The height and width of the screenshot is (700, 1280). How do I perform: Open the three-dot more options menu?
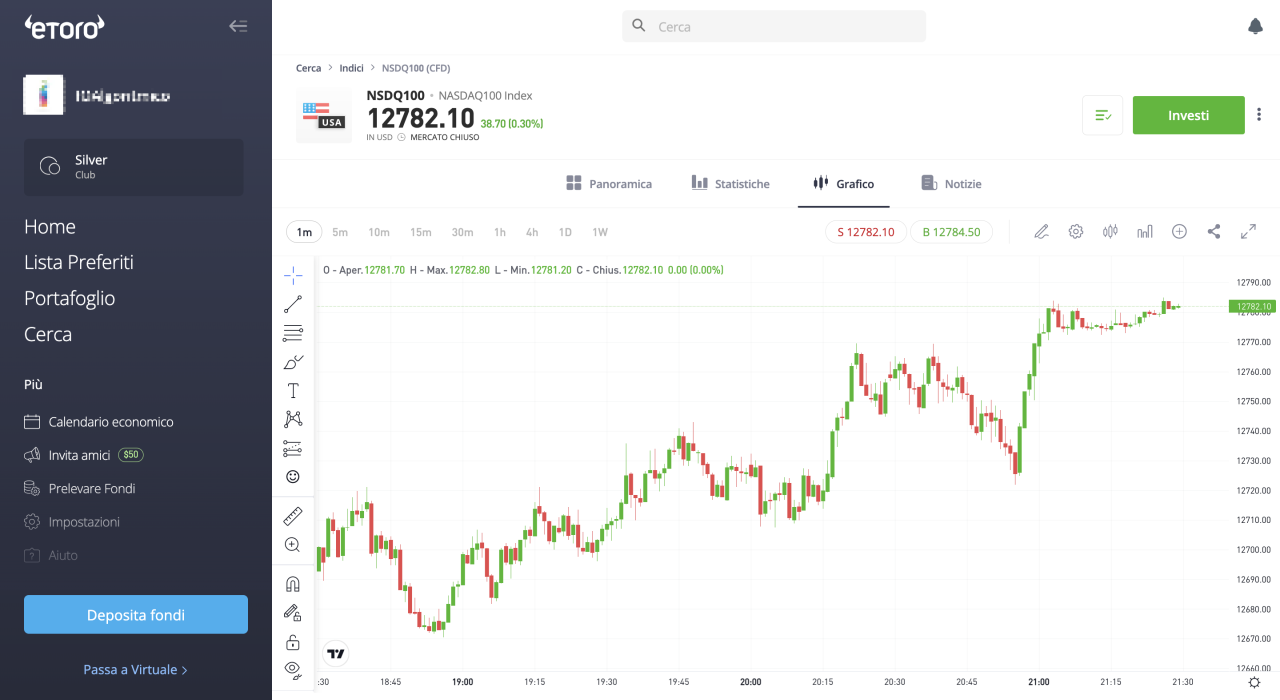coord(1259,115)
